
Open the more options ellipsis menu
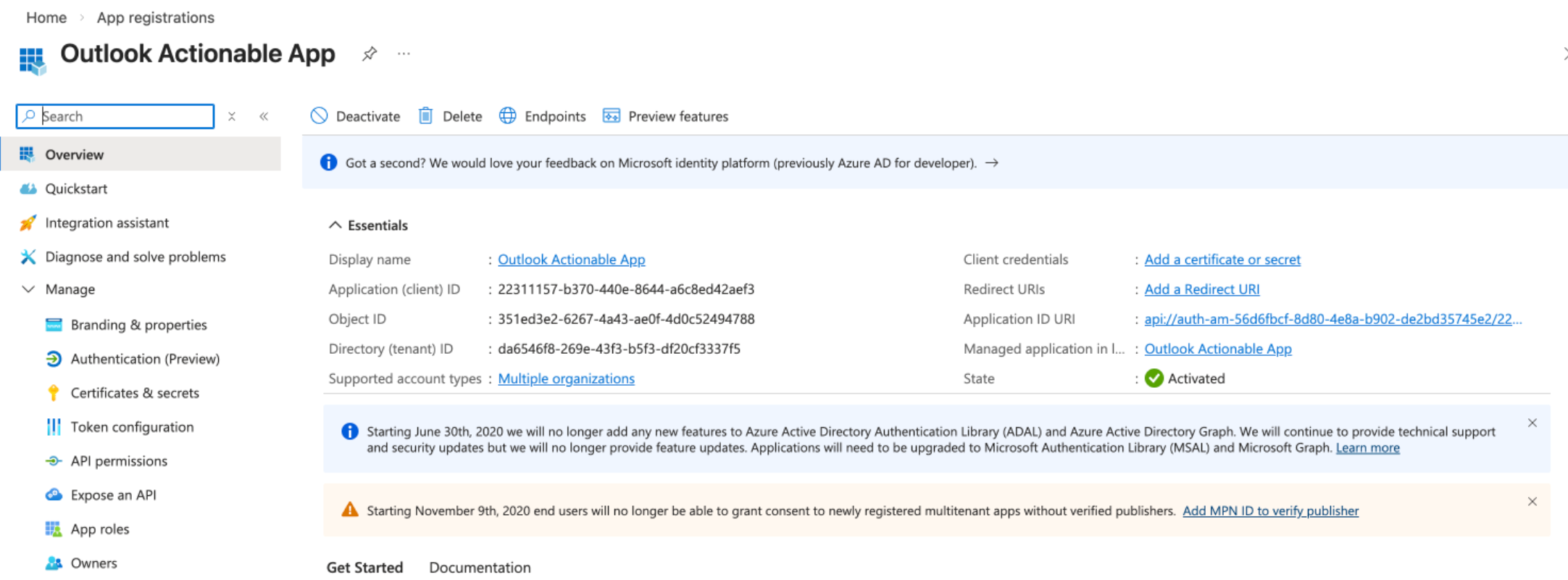click(404, 54)
